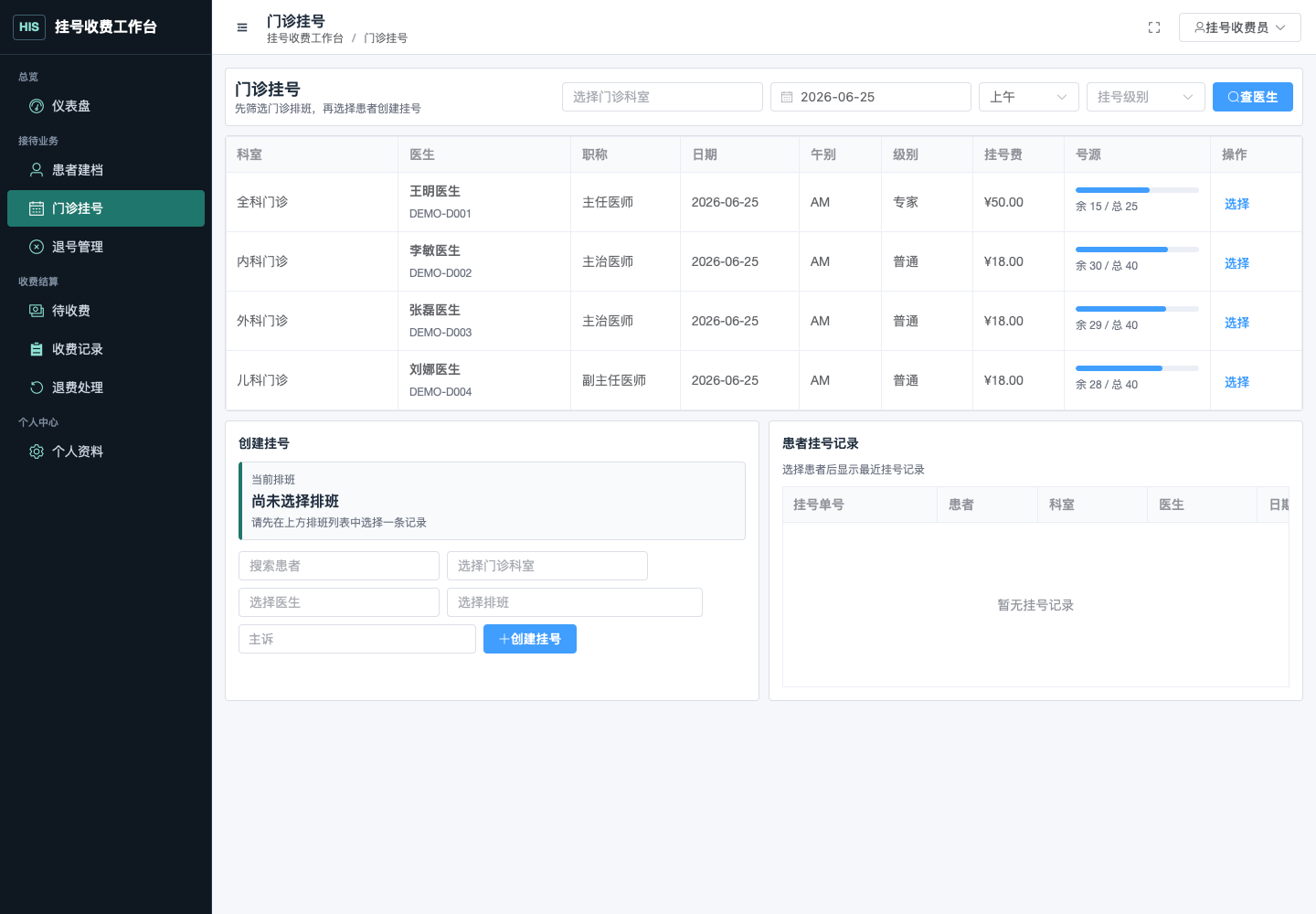The height and width of the screenshot is (914, 1316).
Task: Click the 余 29 / 总 40 text
Action: (x=1107, y=325)
